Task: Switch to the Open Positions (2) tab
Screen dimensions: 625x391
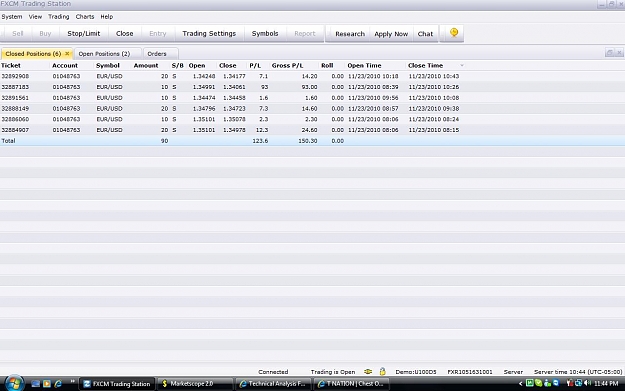Action: click(108, 53)
